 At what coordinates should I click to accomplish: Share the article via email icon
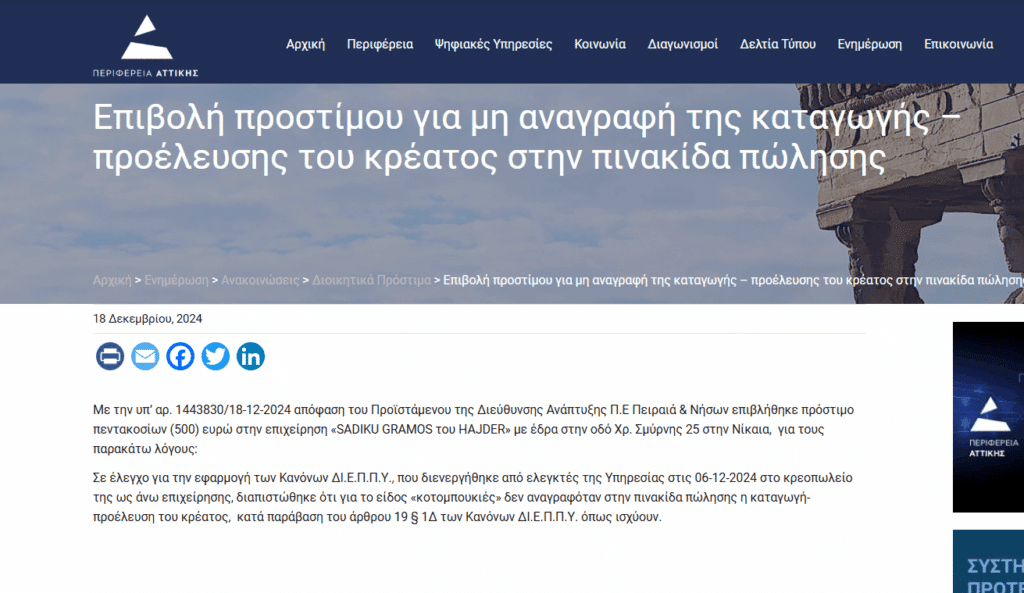[145, 357]
